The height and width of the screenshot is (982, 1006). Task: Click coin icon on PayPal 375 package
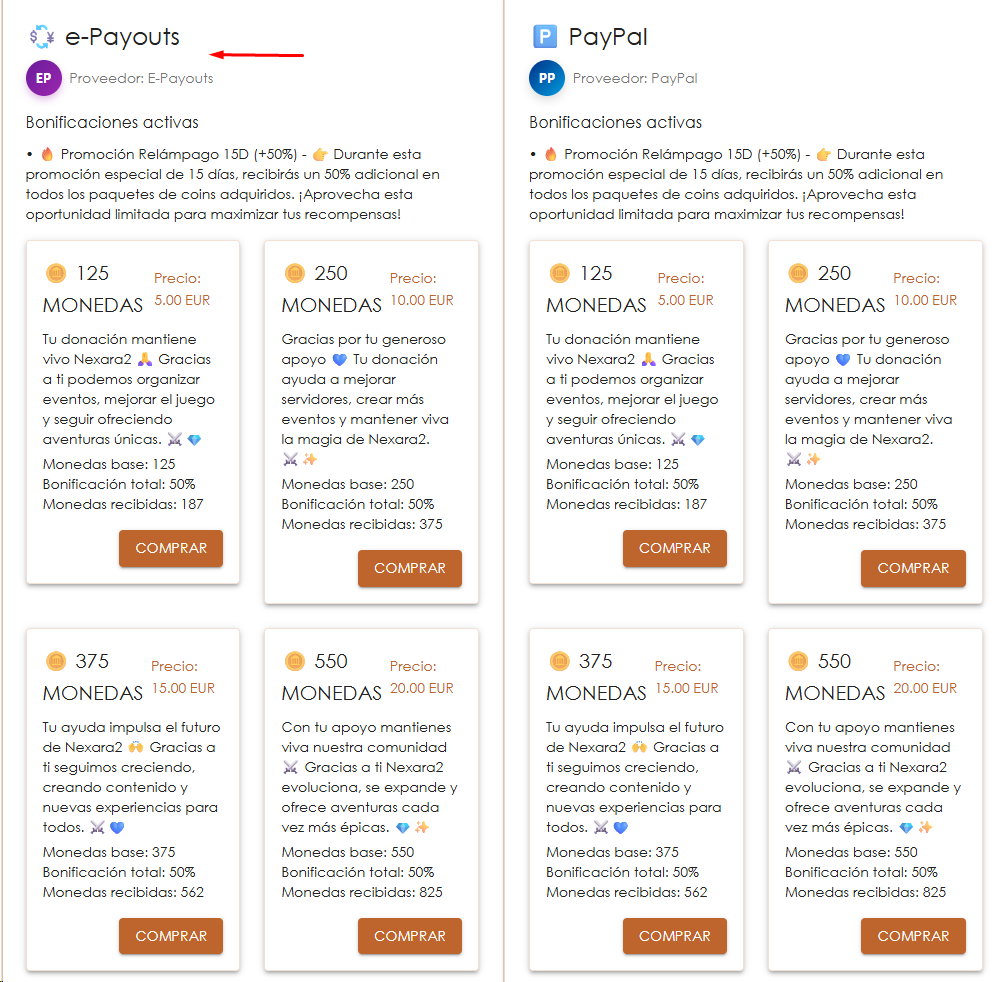[560, 661]
